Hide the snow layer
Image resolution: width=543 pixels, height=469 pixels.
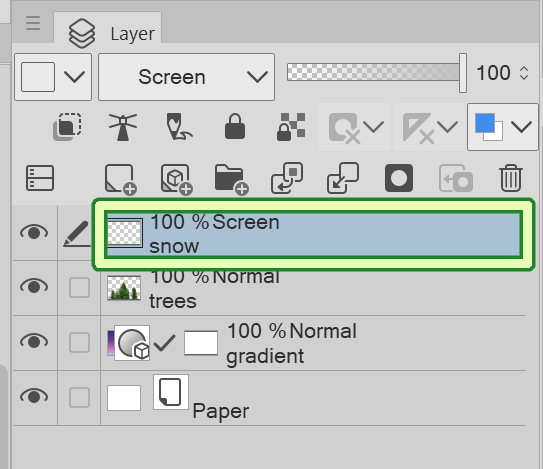click(x=34, y=232)
